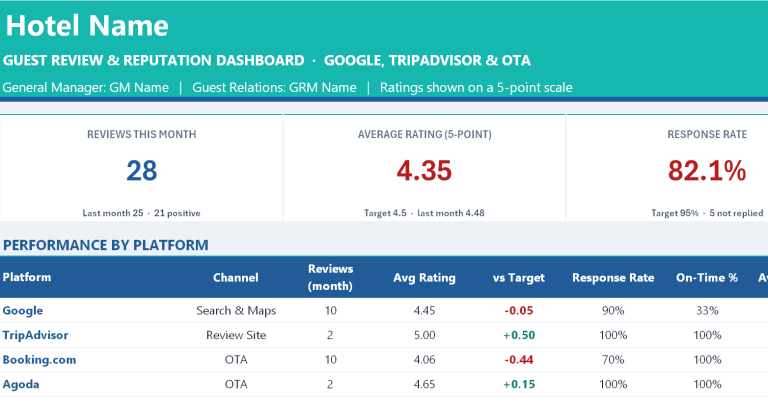Select the -0.44 vs target cell
The image size is (768, 403).
coord(519,359)
